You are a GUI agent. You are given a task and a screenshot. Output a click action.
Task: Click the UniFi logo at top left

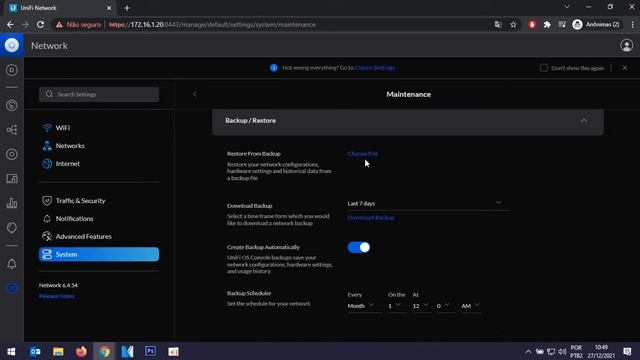click(x=12, y=45)
